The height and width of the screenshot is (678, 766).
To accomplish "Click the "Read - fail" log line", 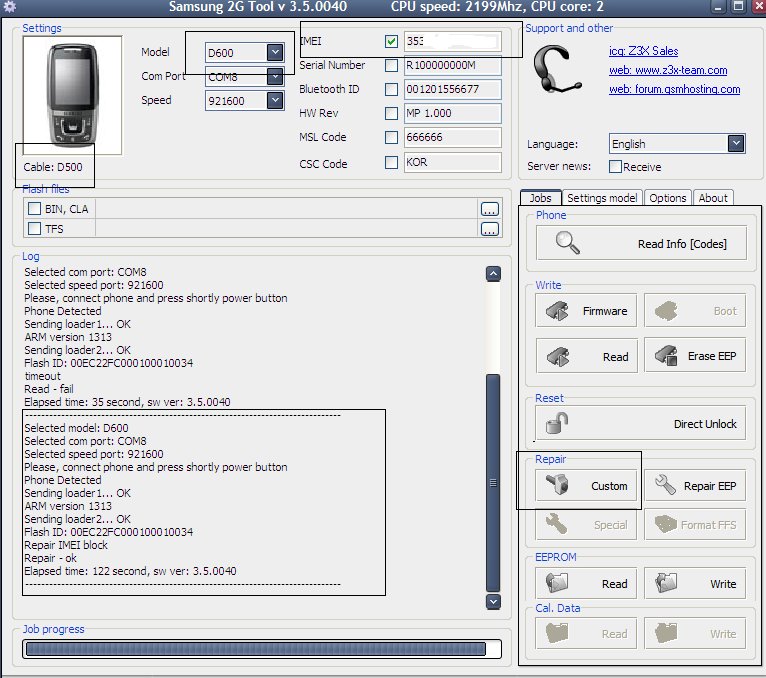I will [49, 389].
